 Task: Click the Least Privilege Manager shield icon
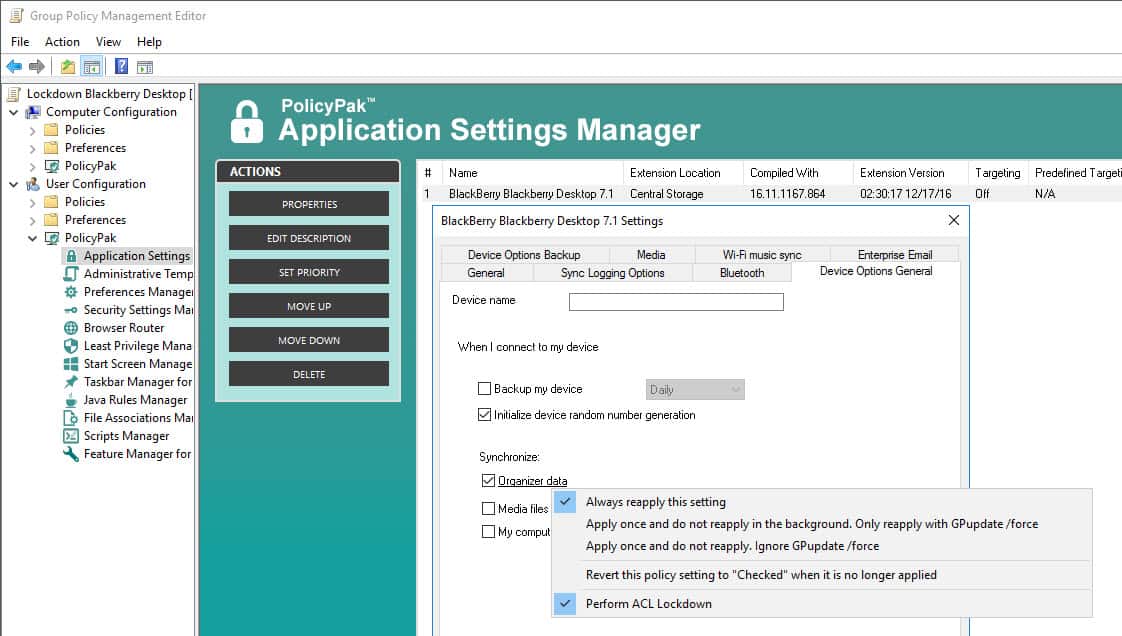click(x=71, y=346)
